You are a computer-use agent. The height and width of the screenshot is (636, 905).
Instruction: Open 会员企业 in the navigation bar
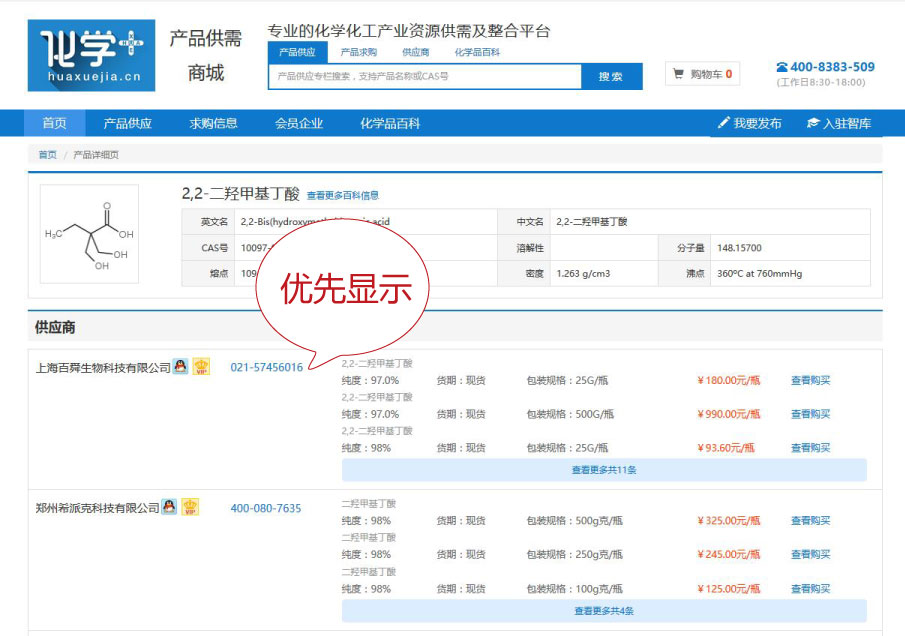[299, 123]
